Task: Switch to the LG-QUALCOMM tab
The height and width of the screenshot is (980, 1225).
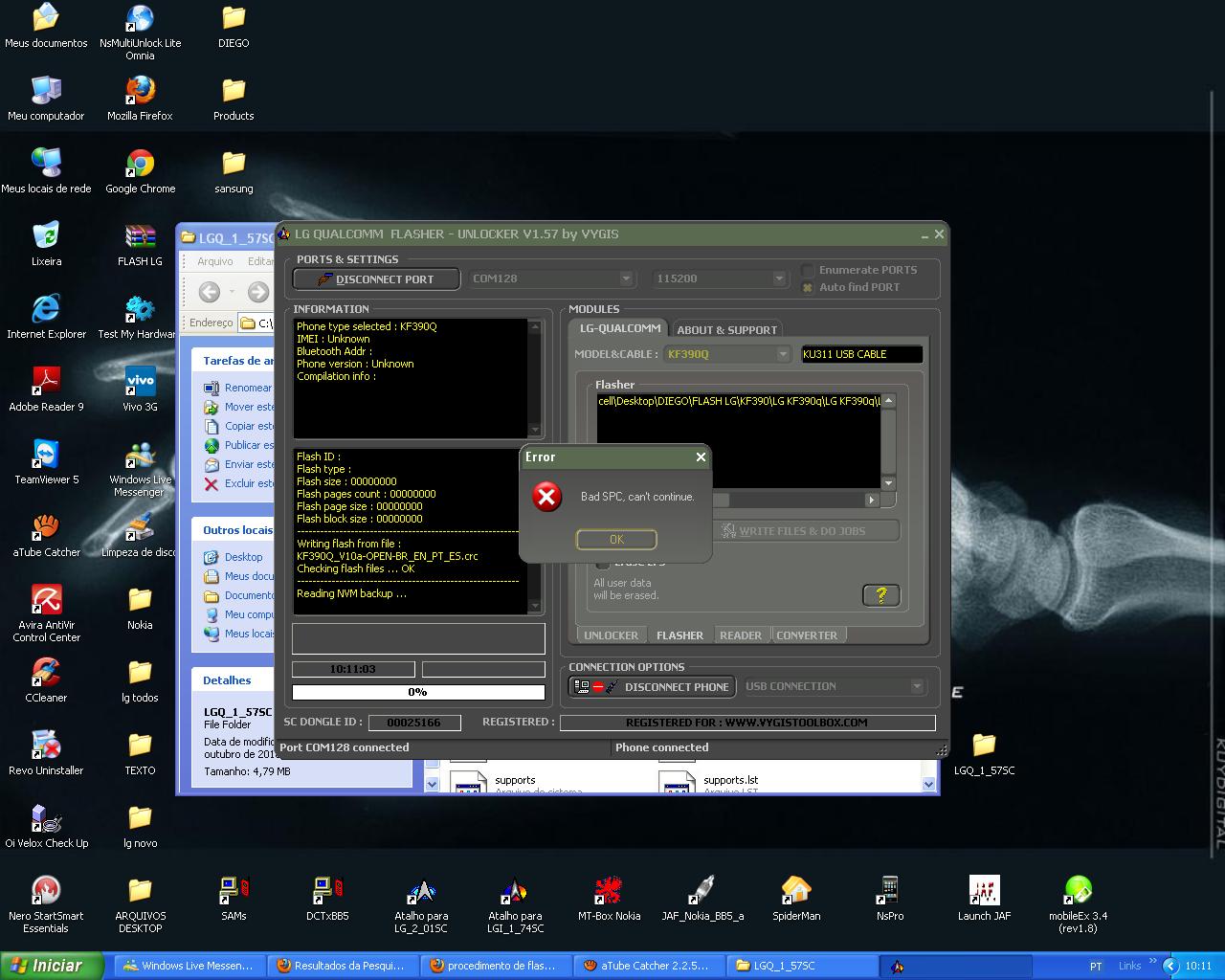Action: 619,328
